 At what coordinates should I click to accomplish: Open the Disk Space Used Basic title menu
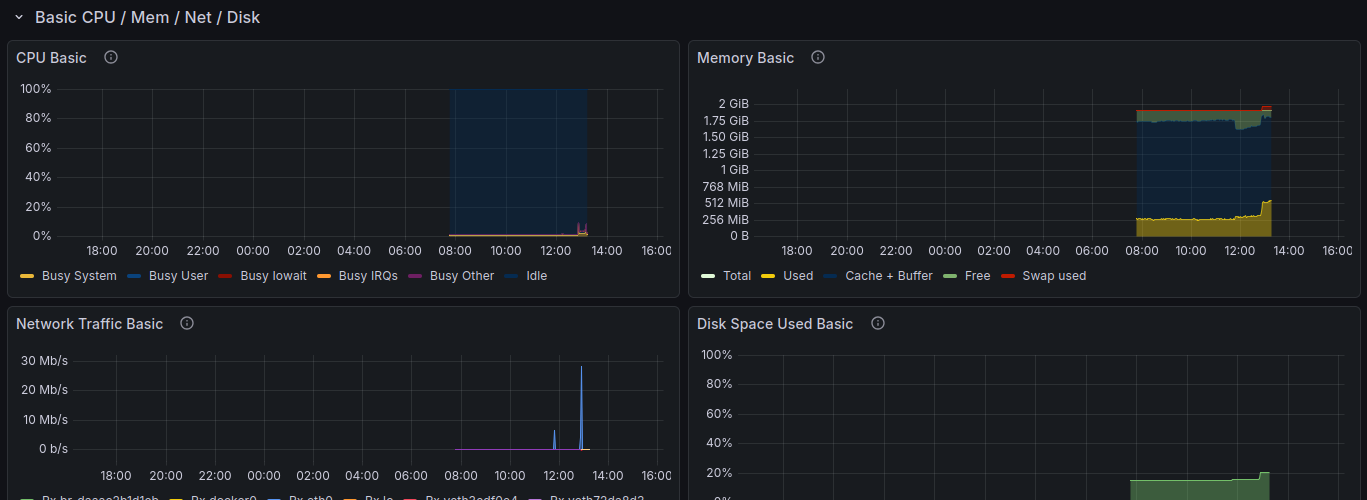coord(775,324)
